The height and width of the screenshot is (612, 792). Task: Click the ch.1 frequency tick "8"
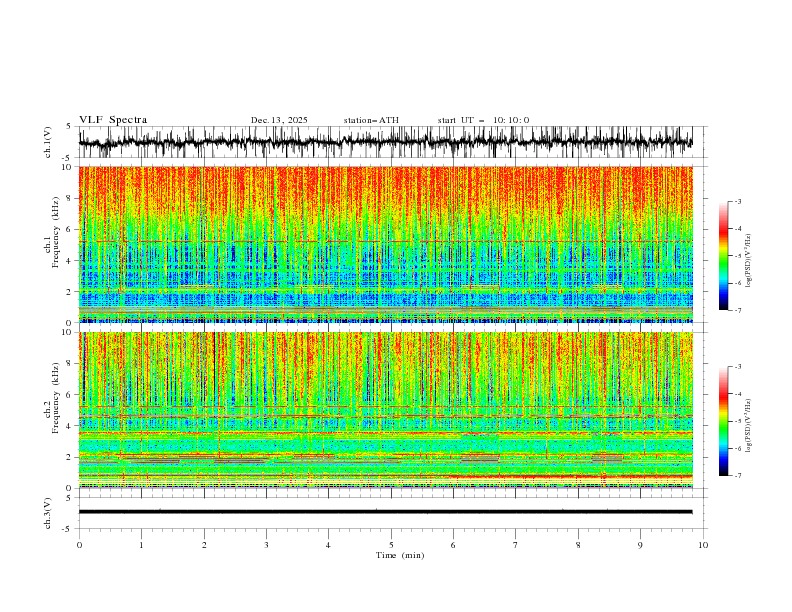point(71,198)
